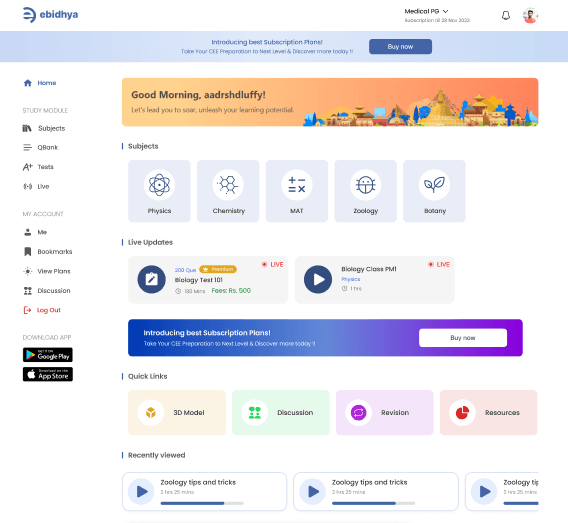Viewport: 568px width, 523px height.
Task: Open Tests in sidebar
Action: tap(38, 167)
